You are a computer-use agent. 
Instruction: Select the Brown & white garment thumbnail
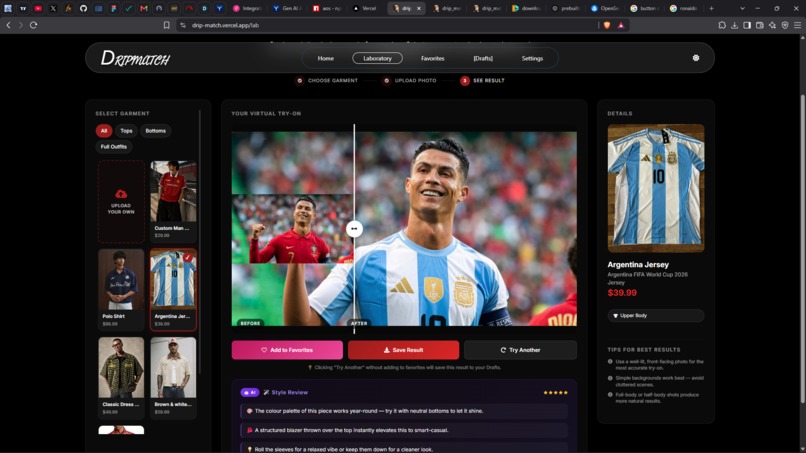(x=173, y=367)
